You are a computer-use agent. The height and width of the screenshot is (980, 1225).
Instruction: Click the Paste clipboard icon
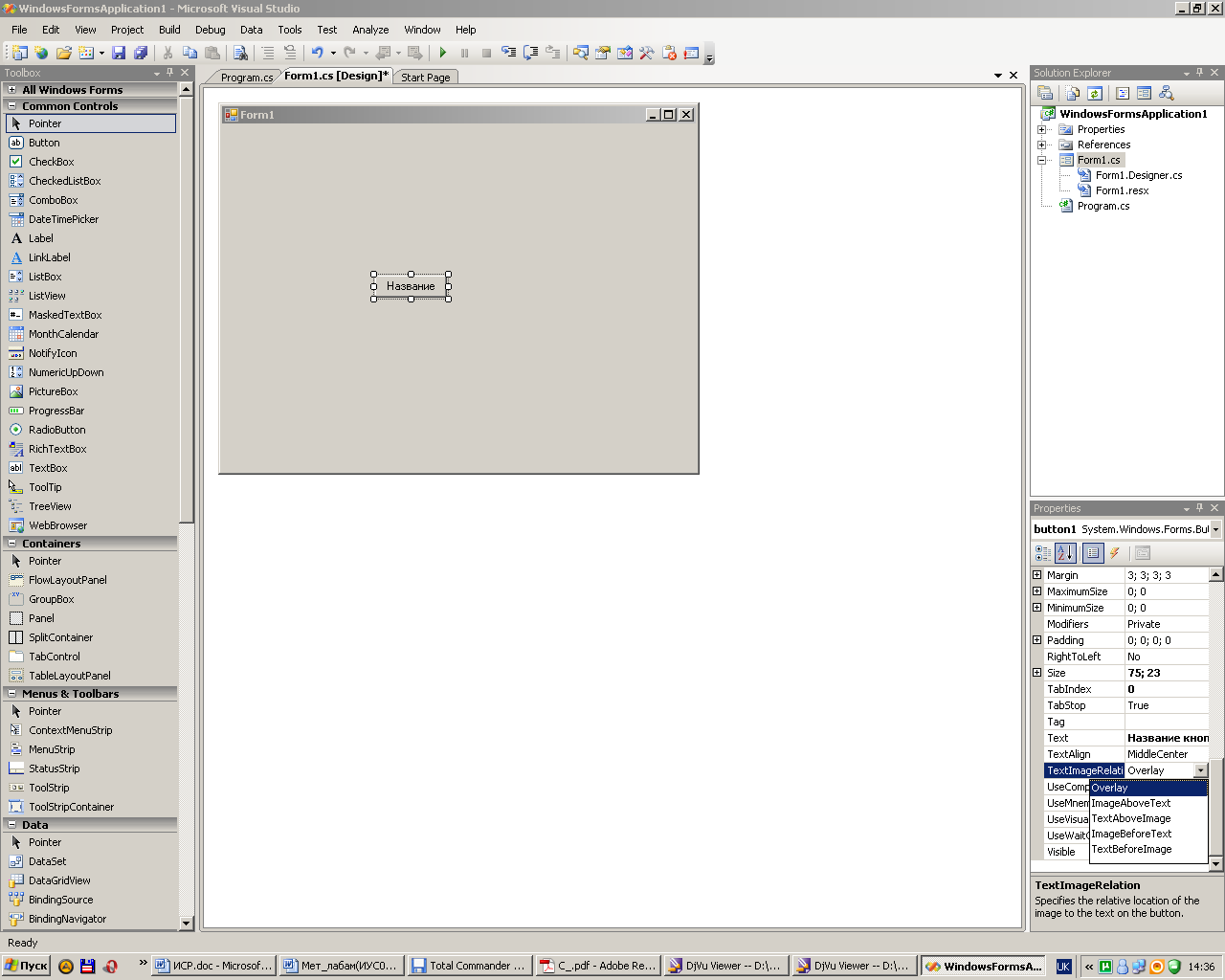pyautogui.click(x=212, y=53)
